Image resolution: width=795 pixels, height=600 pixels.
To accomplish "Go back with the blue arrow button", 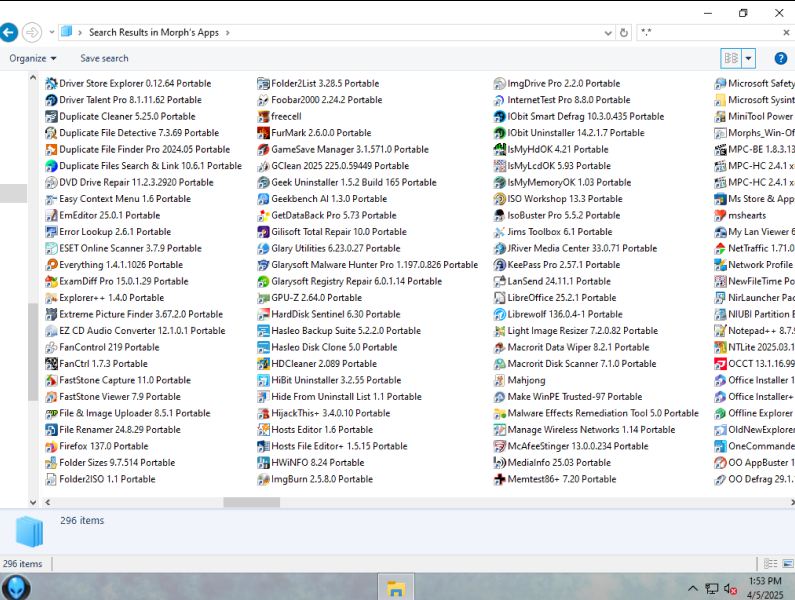I will tap(8, 32).
